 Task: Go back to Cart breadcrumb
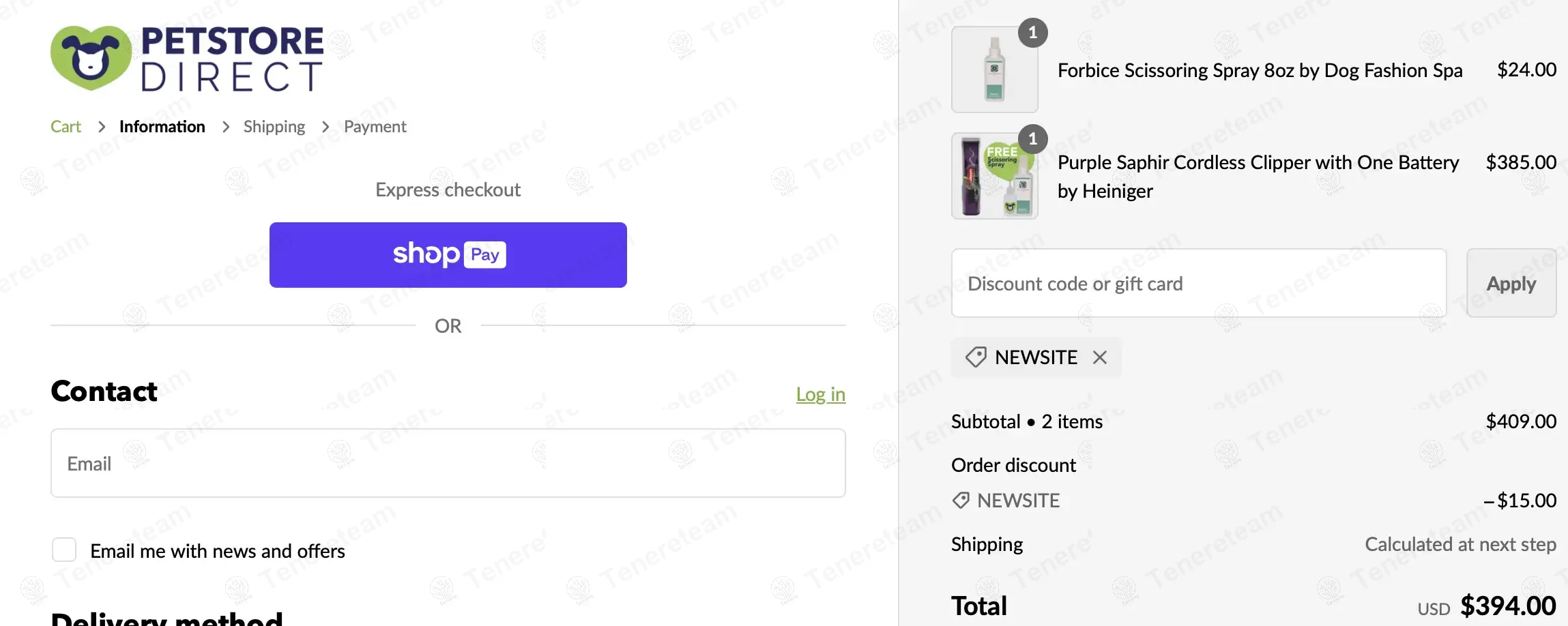click(x=66, y=127)
